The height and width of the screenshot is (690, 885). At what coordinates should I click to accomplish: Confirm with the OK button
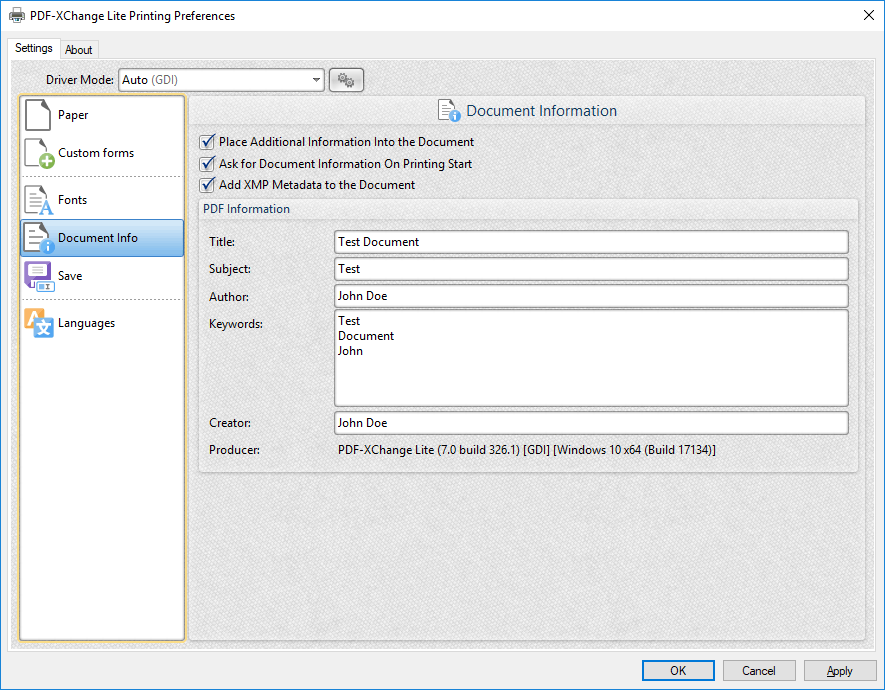(x=678, y=671)
